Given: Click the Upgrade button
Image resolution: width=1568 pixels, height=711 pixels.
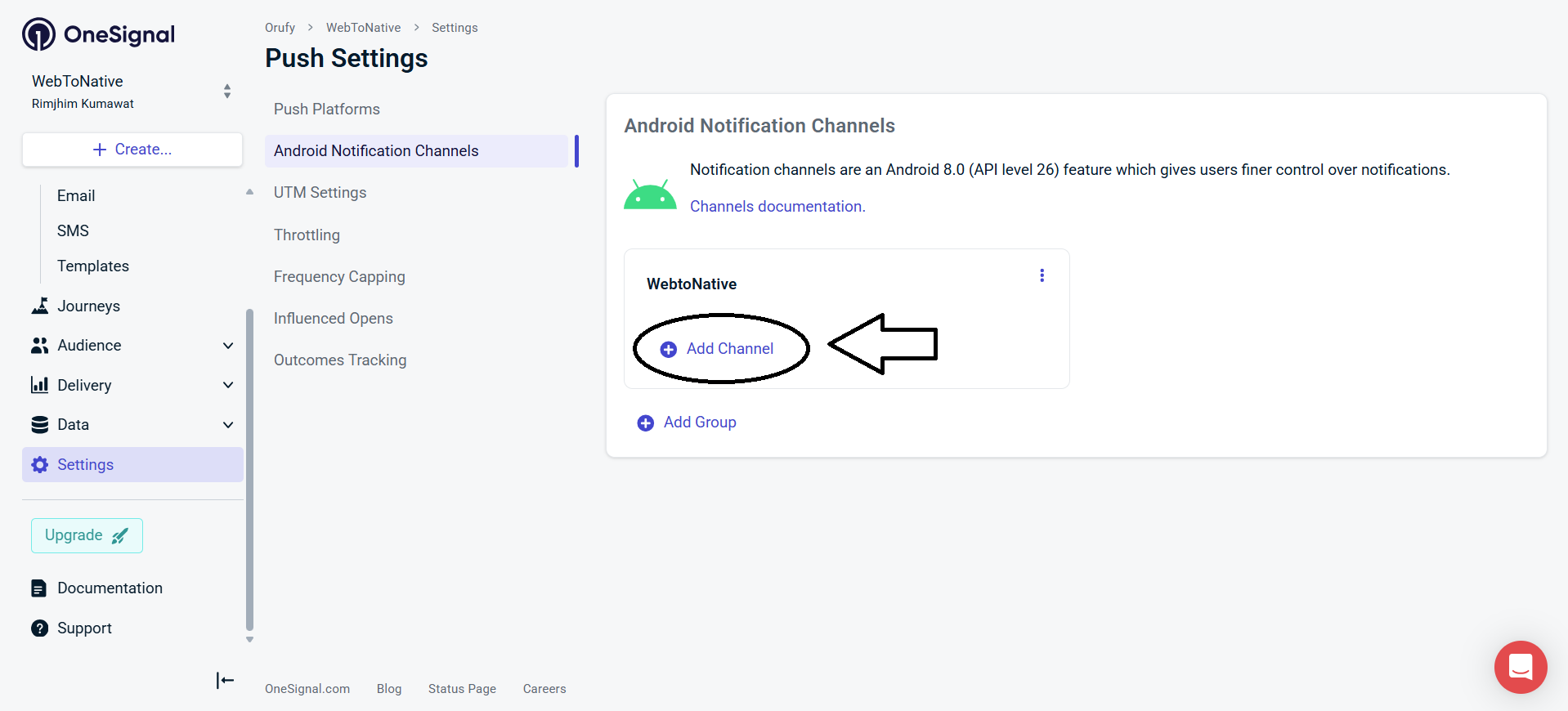Looking at the screenshot, I should coord(87,535).
